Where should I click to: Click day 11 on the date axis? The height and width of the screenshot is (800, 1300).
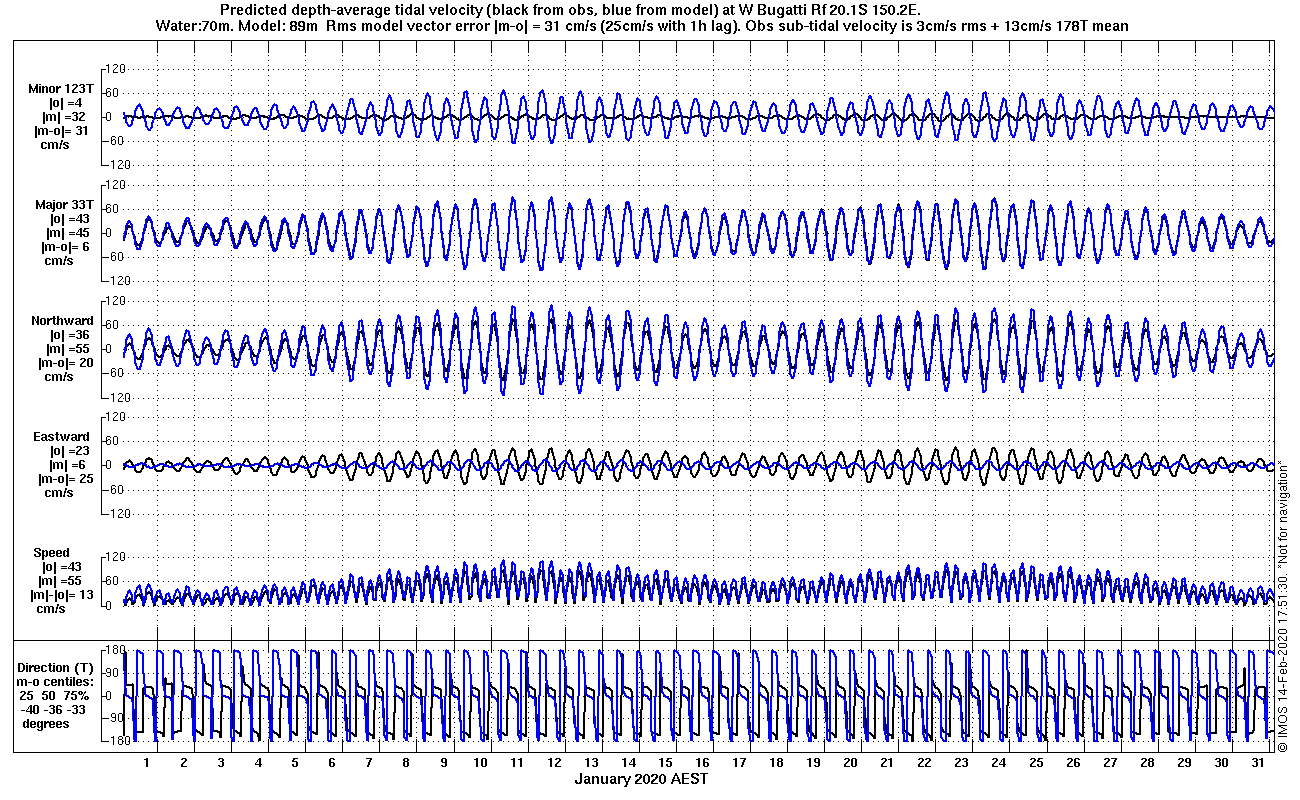(517, 762)
